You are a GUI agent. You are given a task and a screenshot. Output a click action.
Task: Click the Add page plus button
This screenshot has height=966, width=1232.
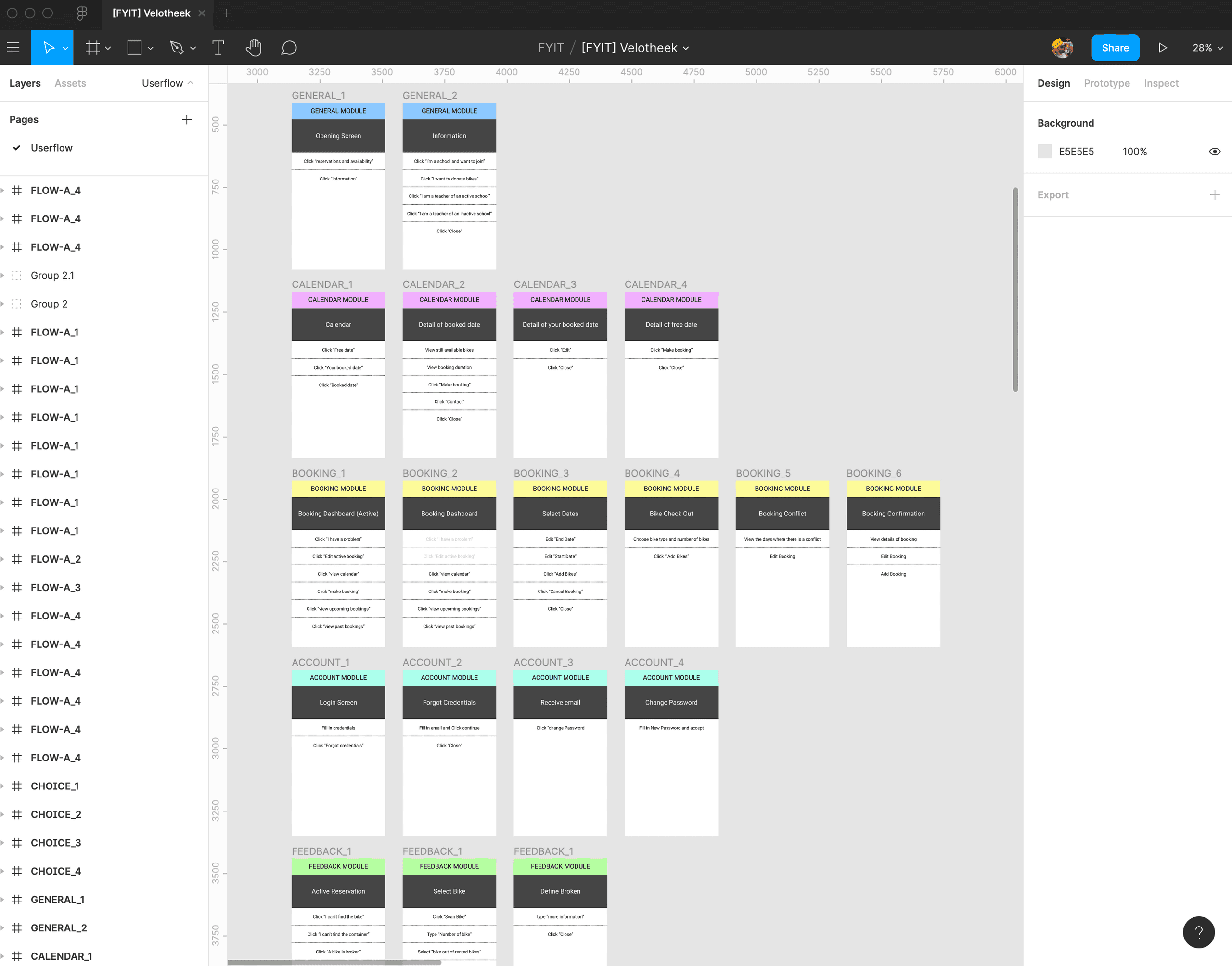[187, 119]
